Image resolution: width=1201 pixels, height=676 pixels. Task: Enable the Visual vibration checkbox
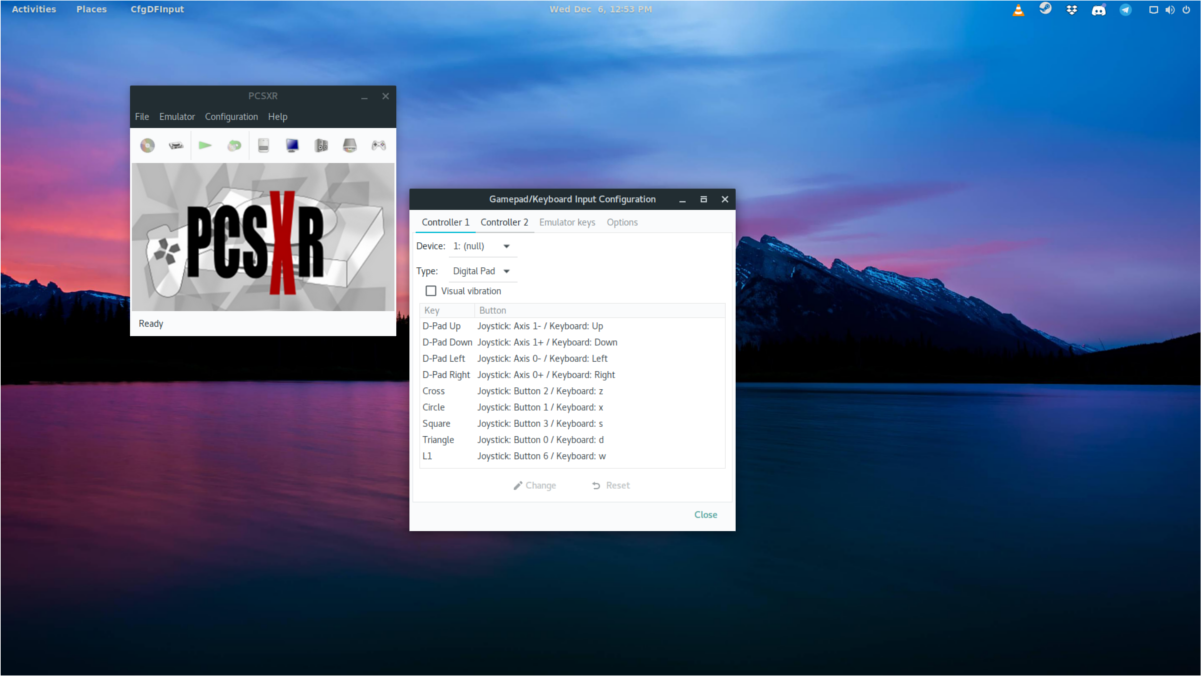tap(431, 291)
